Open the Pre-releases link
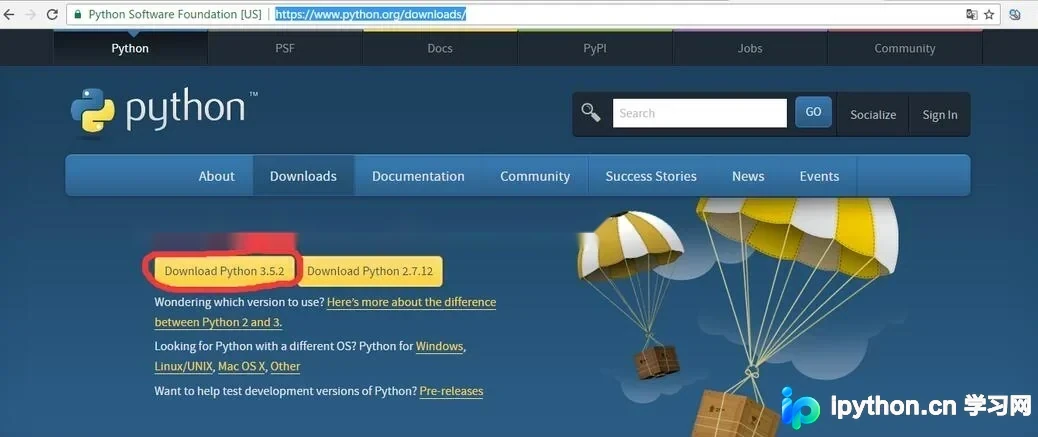This screenshot has width=1038, height=437. [x=451, y=391]
